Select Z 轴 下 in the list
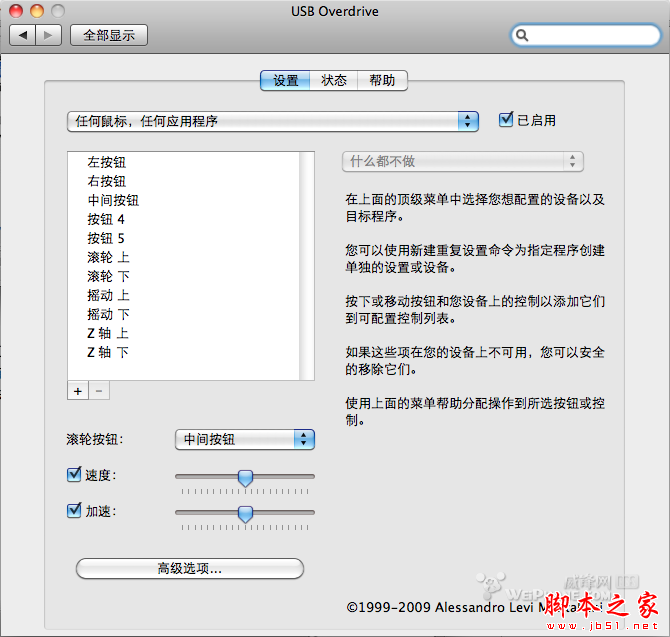Viewport: 670px width, 637px height. coord(184,352)
